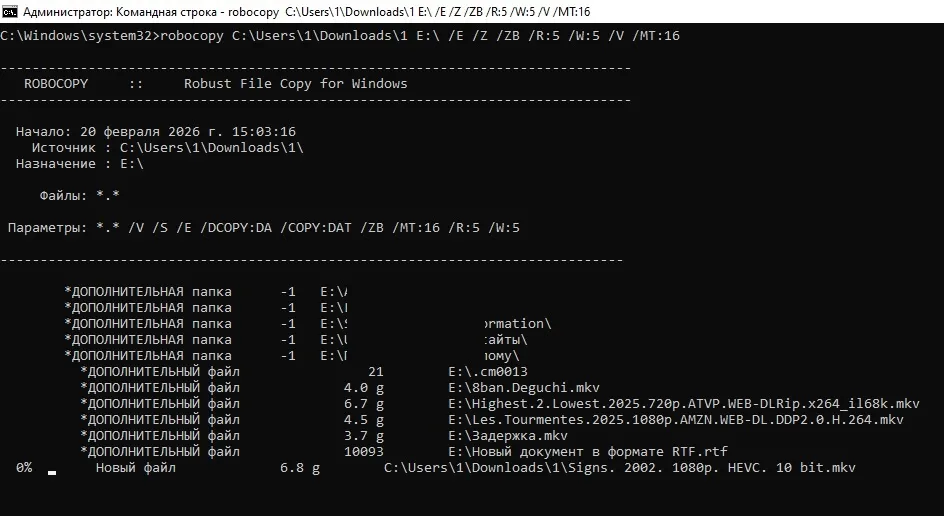Click the Файлы *.* line
The image size is (944, 516).
pos(79,196)
